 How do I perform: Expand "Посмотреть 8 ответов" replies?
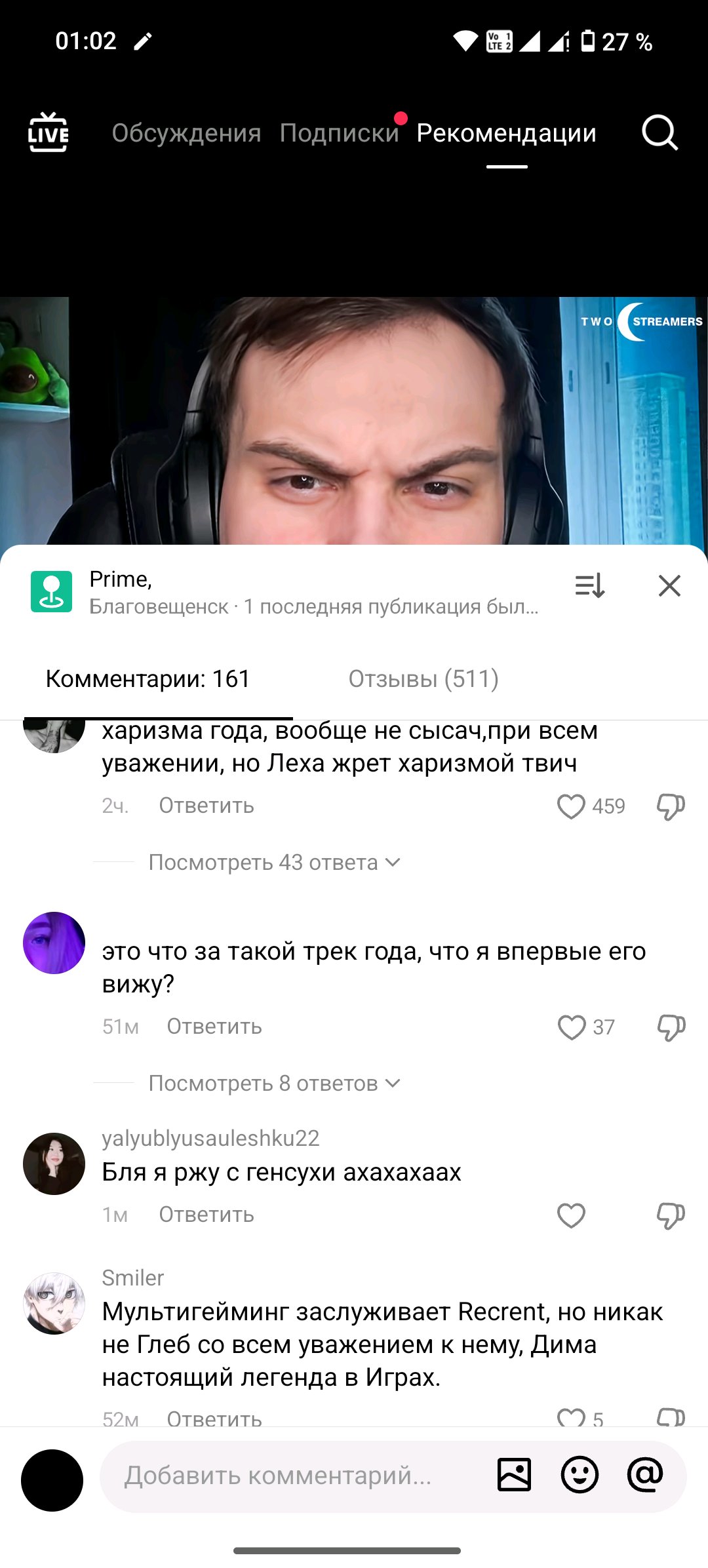(x=274, y=1083)
